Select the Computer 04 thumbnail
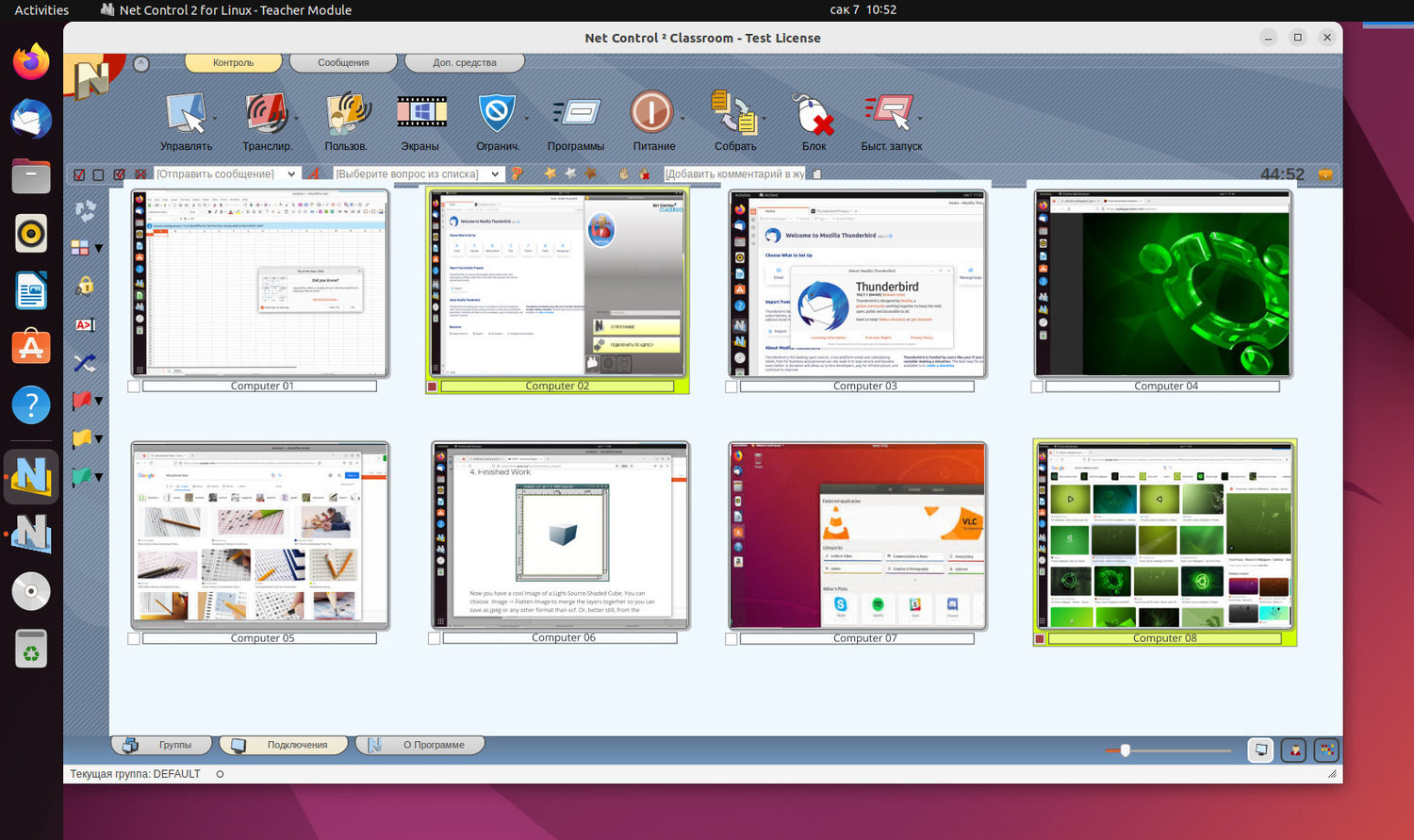 tap(1162, 283)
